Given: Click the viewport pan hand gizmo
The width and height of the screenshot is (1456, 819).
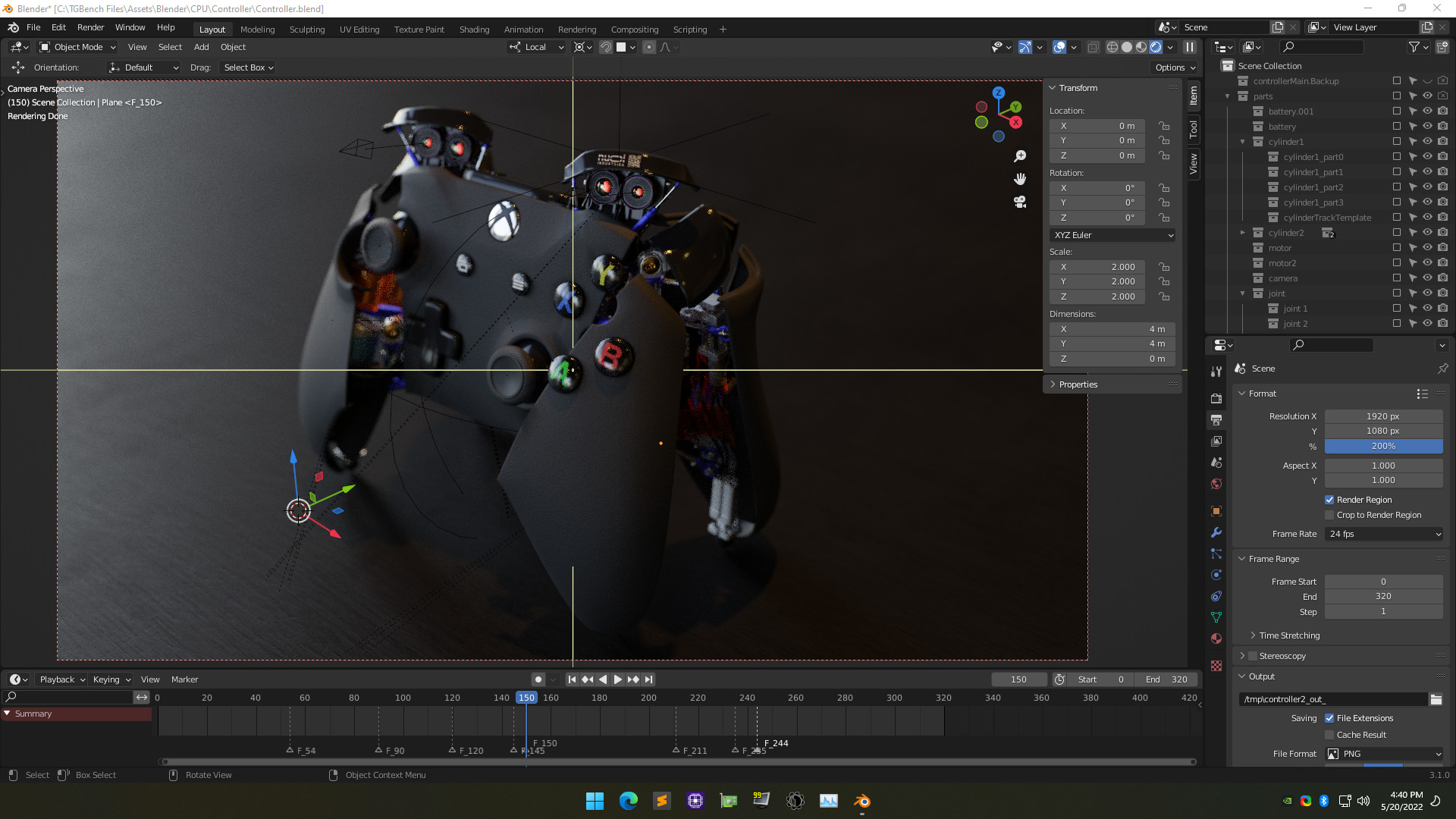Looking at the screenshot, I should pos(1020,179).
